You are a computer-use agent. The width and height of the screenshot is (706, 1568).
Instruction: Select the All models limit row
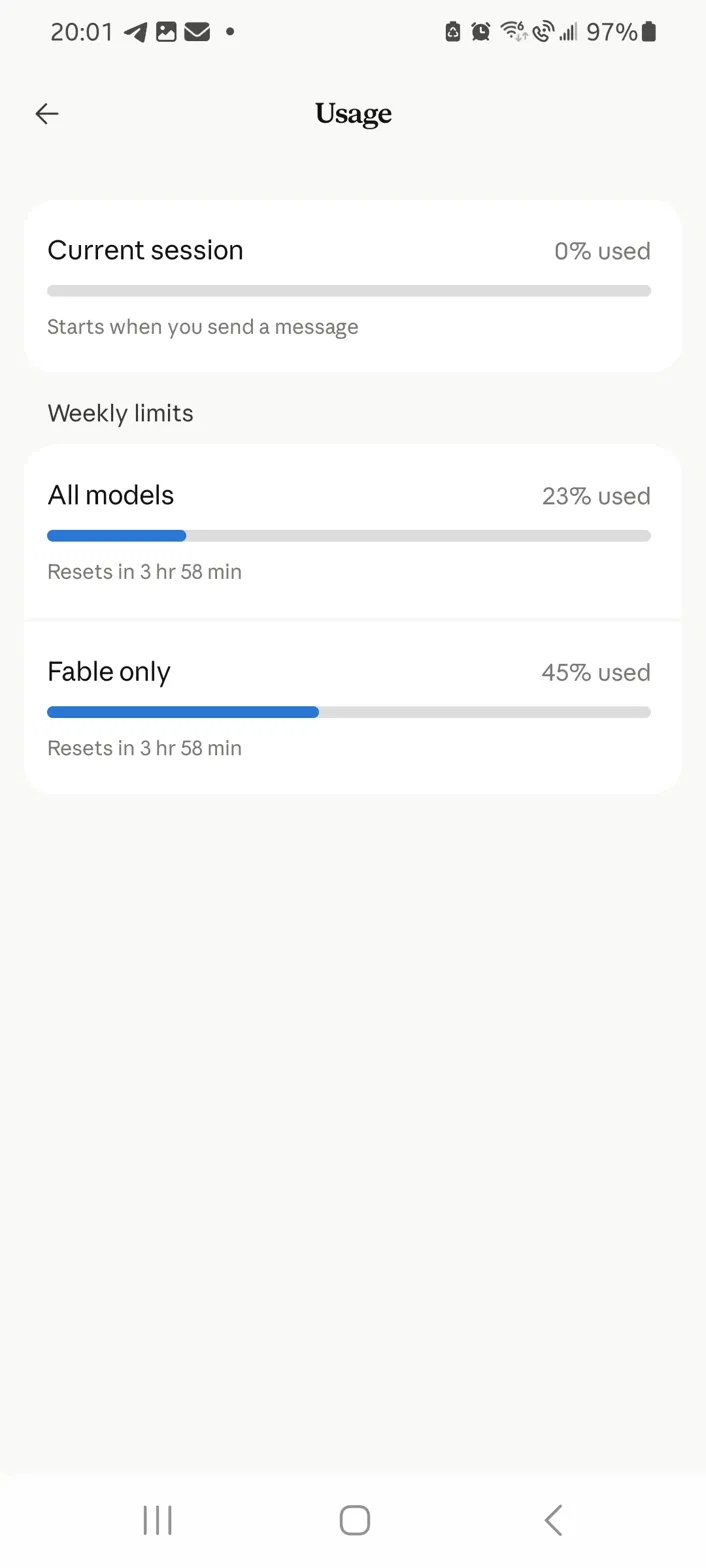click(x=353, y=532)
